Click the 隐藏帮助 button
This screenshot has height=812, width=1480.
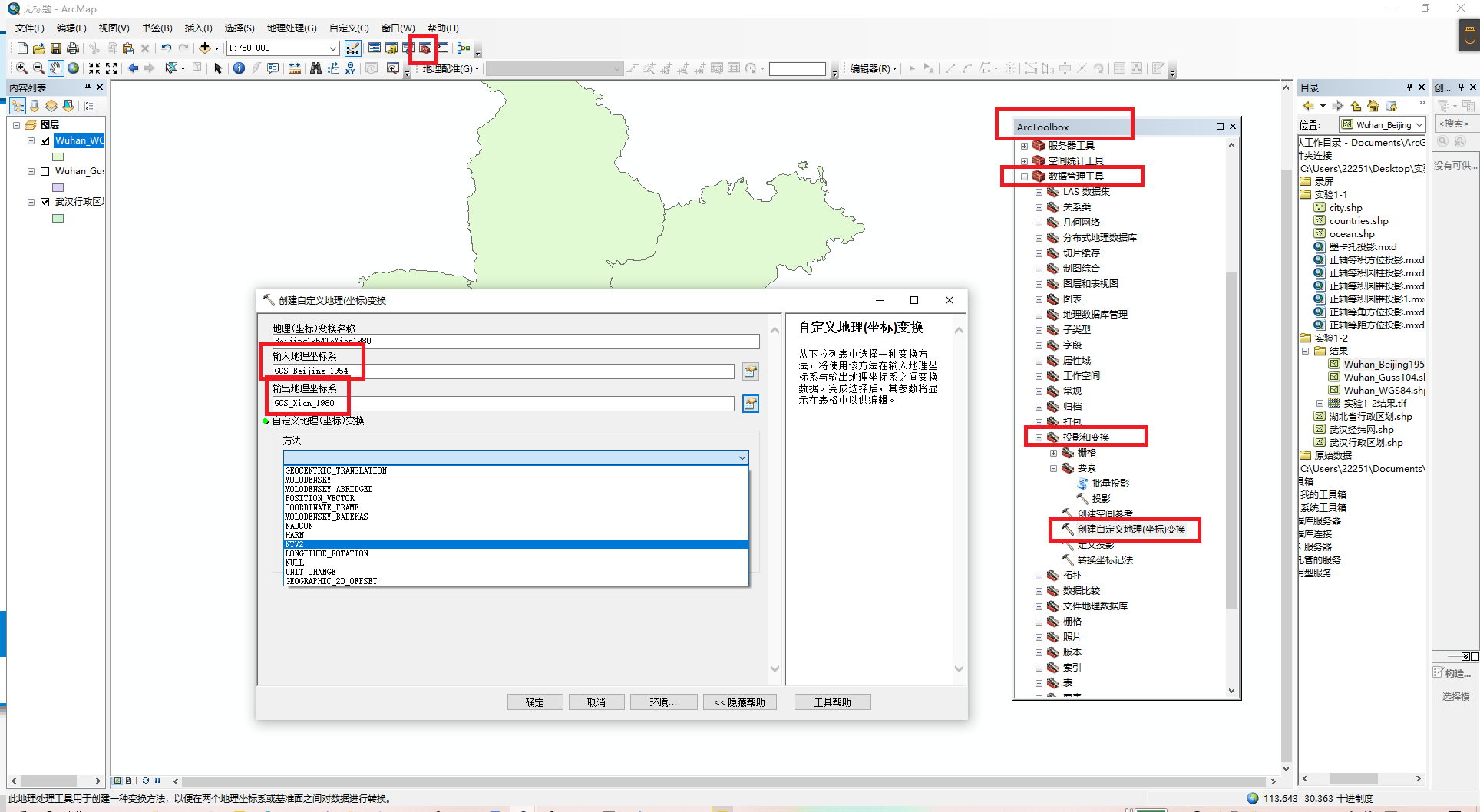[739, 702]
